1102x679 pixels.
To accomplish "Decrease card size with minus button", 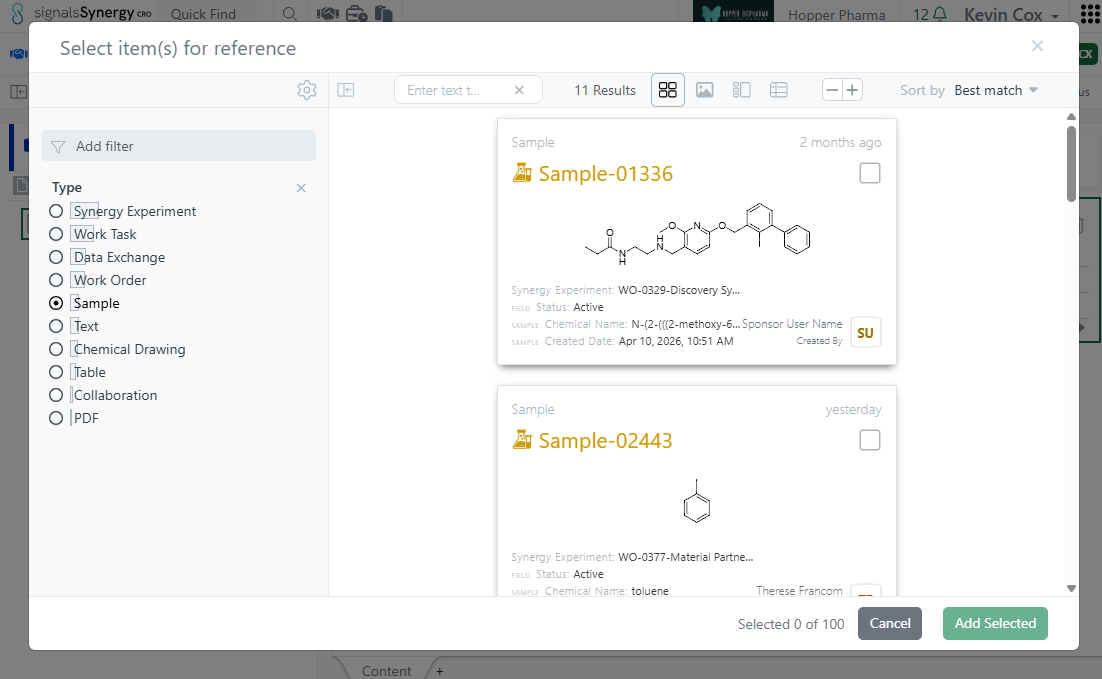I will pos(832,90).
